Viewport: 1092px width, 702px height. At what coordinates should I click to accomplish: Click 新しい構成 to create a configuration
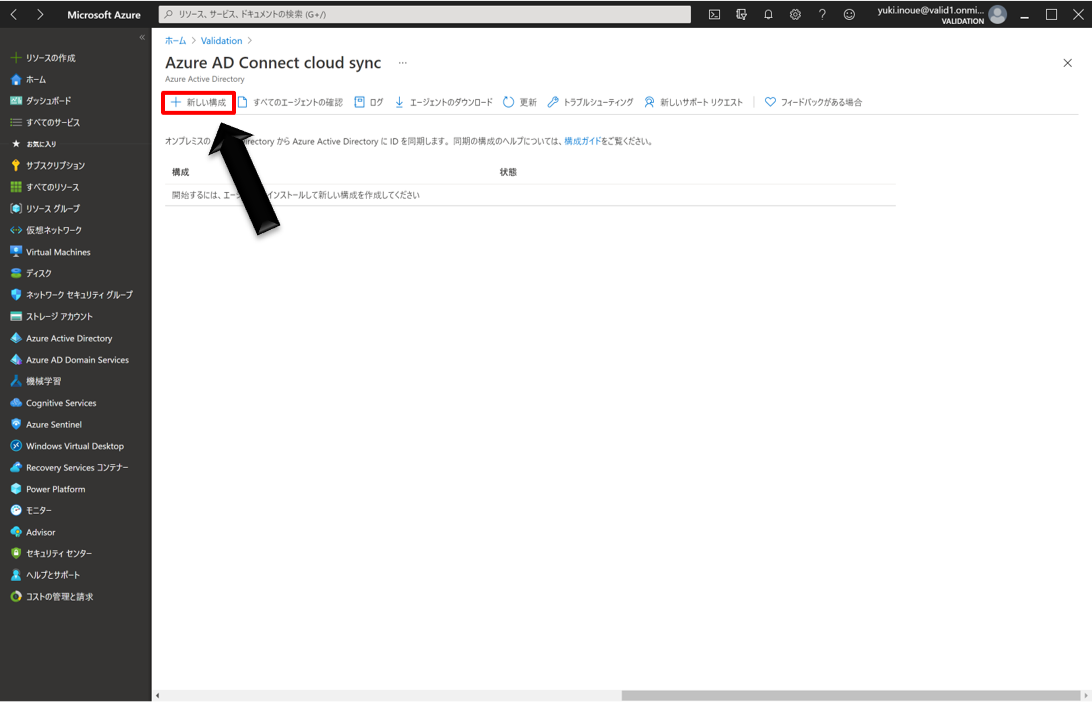199,102
